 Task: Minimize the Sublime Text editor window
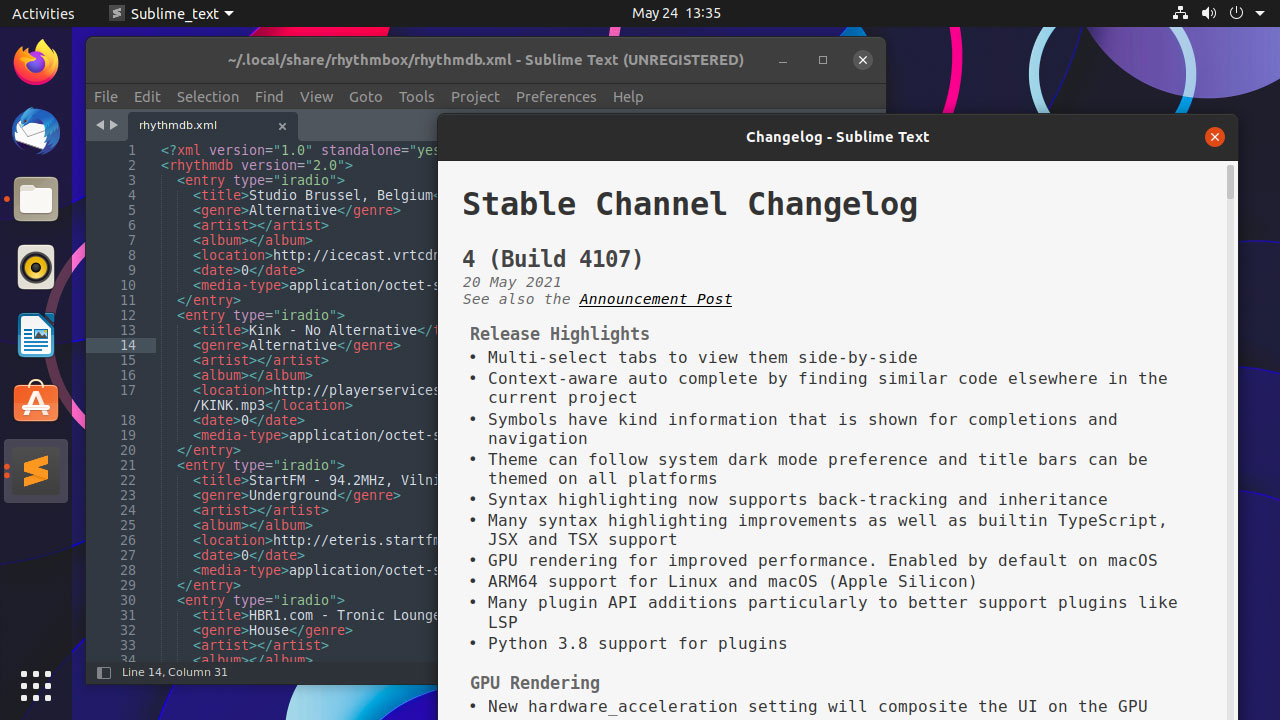(x=783, y=60)
